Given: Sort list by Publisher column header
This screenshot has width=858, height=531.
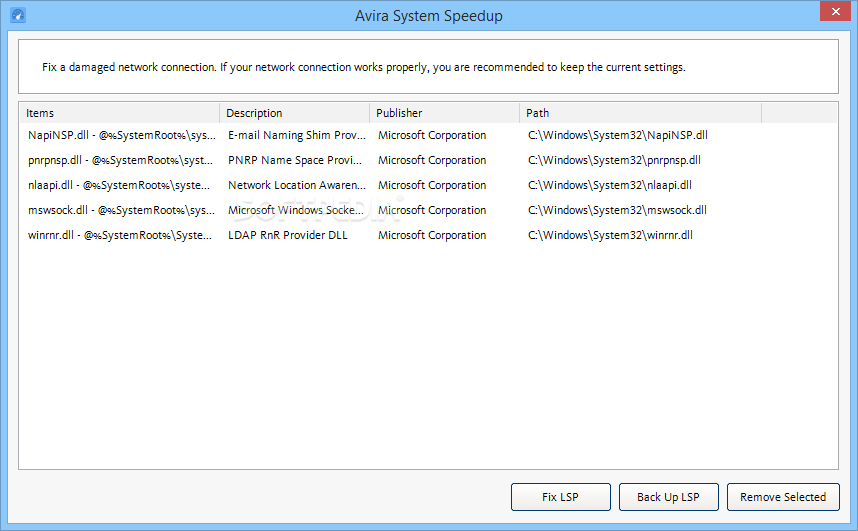Looking at the screenshot, I should tap(444, 113).
